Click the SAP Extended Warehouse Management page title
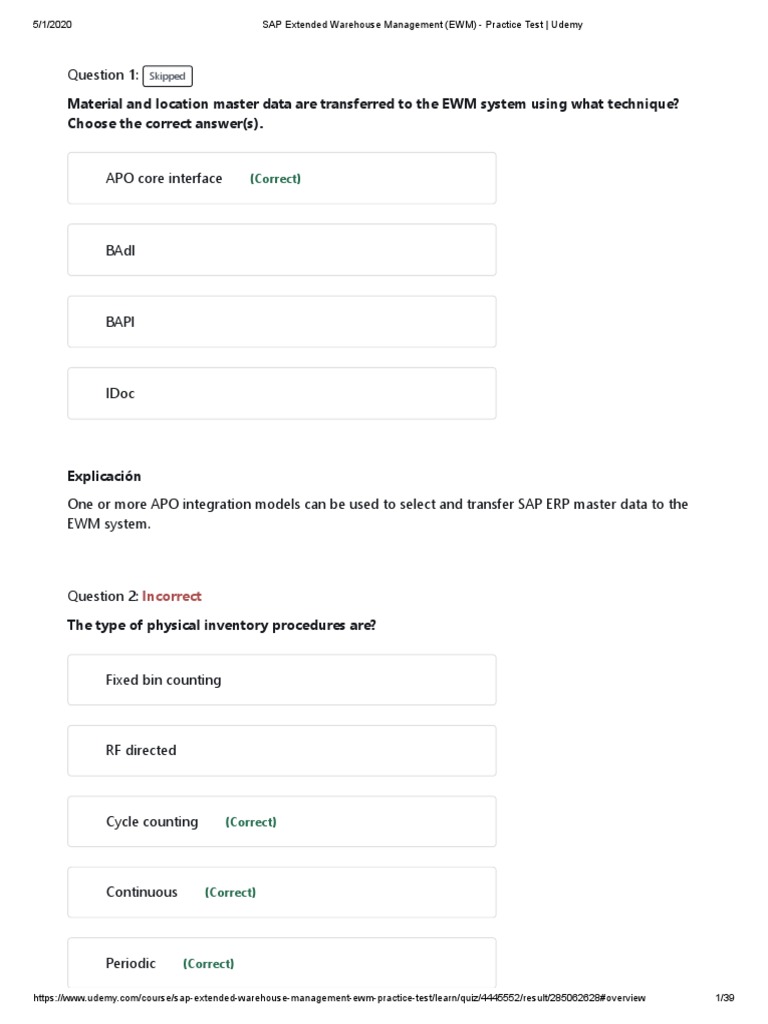 click(414, 24)
